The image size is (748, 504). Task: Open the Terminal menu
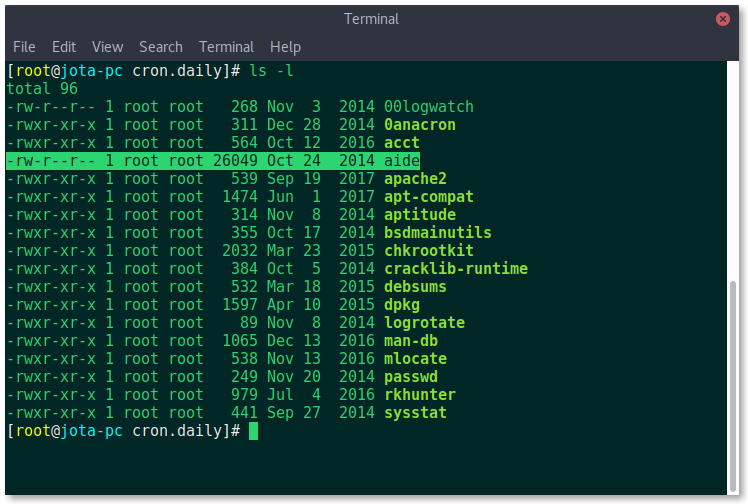(x=226, y=47)
